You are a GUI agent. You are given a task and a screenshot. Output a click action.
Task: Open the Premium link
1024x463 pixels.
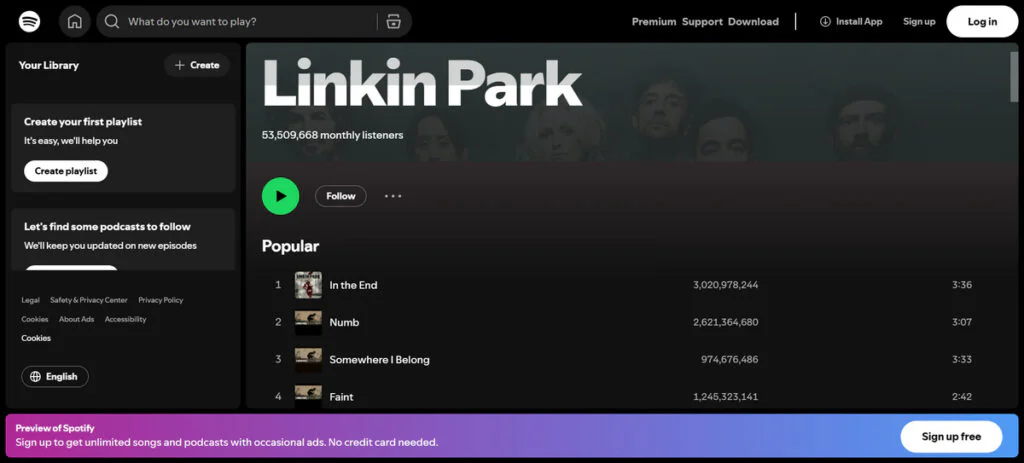654,22
